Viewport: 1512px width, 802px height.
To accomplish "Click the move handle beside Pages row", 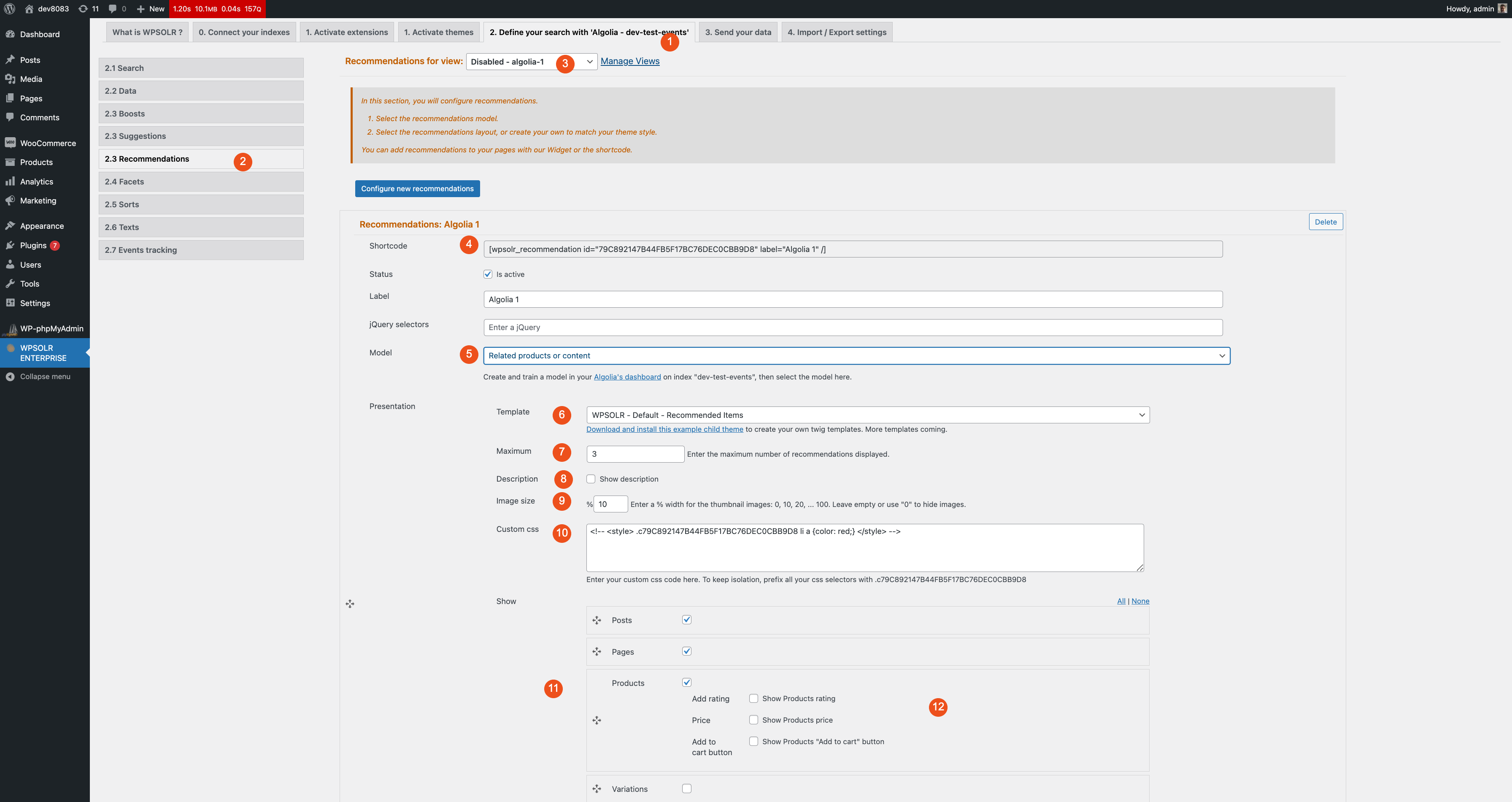I will (597, 652).
